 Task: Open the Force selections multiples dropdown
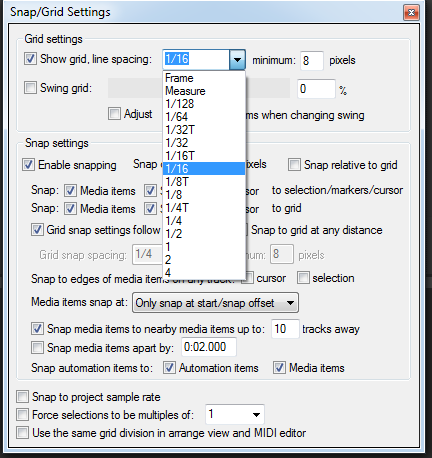point(235,414)
